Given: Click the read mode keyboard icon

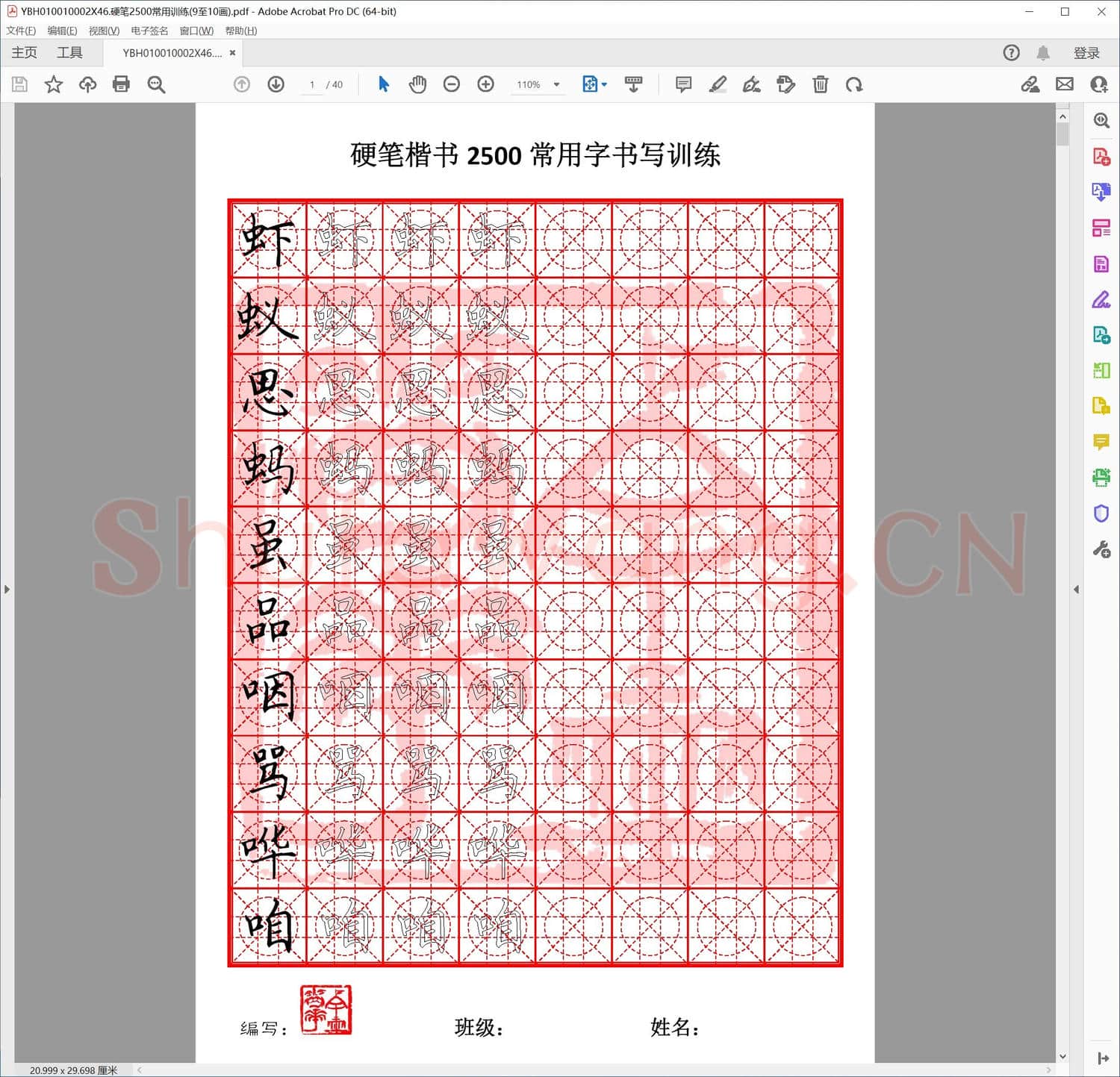Looking at the screenshot, I should (x=633, y=84).
